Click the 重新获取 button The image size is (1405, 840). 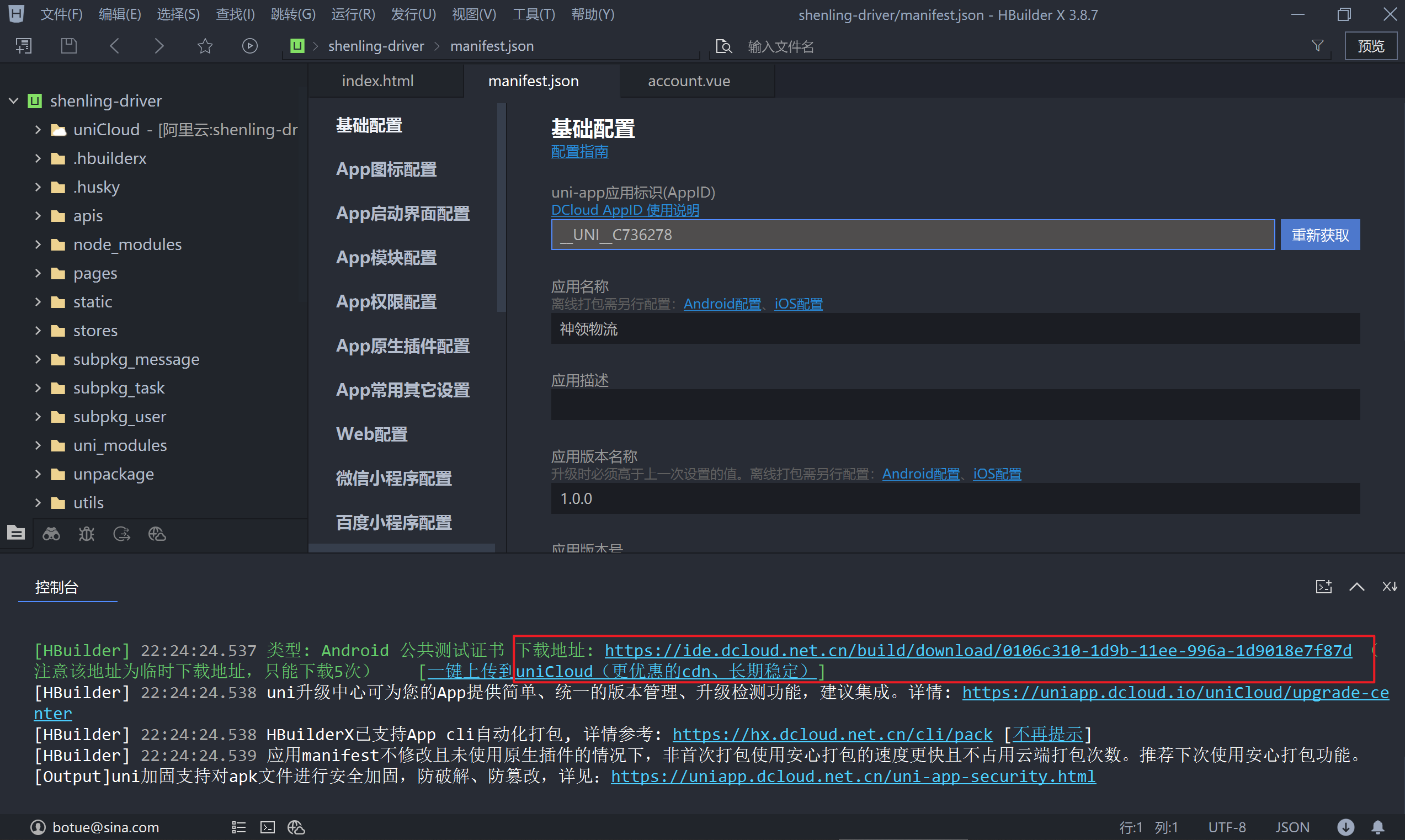pyautogui.click(x=1319, y=235)
